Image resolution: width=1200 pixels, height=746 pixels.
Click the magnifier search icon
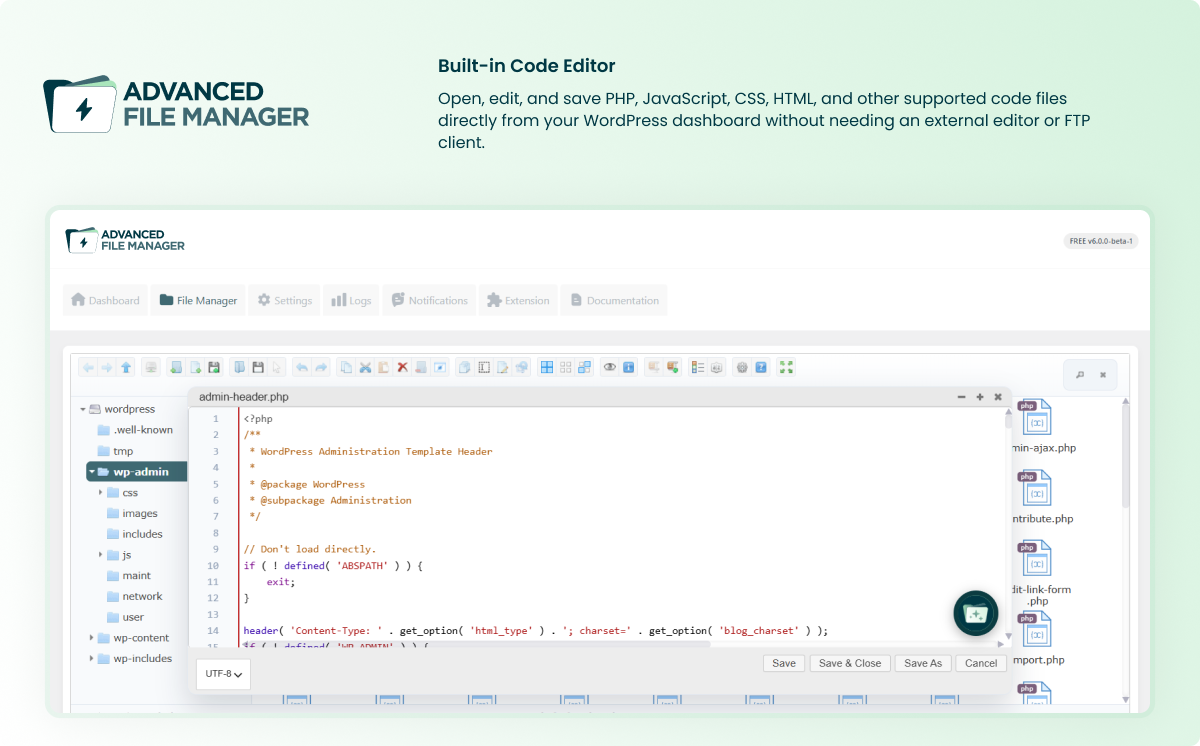pyautogui.click(x=1080, y=375)
